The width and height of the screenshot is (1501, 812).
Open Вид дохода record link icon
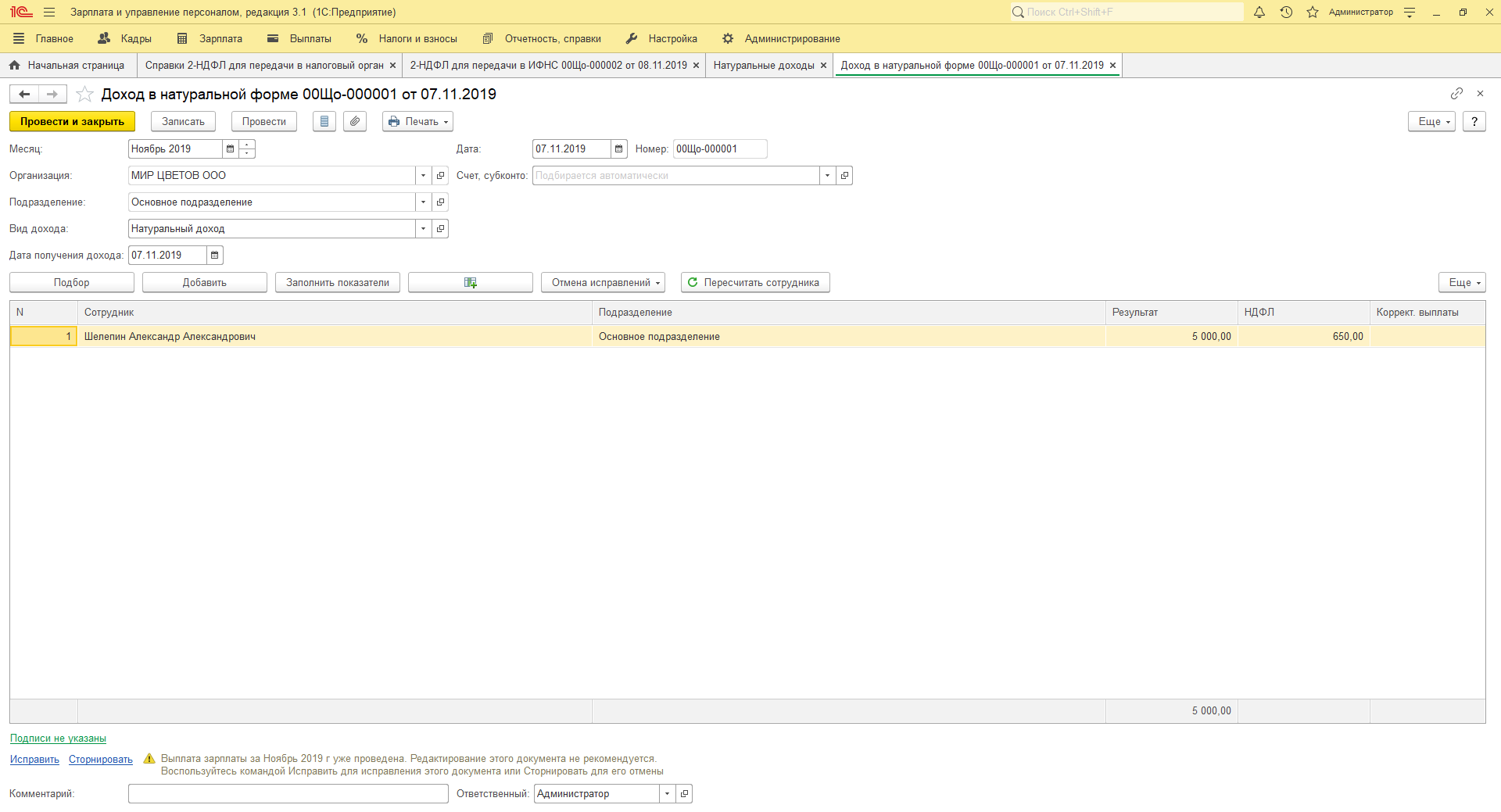pyautogui.click(x=440, y=228)
